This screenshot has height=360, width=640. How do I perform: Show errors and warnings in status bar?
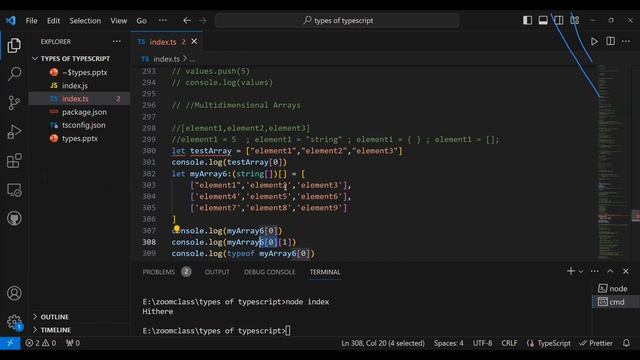pos(40,343)
